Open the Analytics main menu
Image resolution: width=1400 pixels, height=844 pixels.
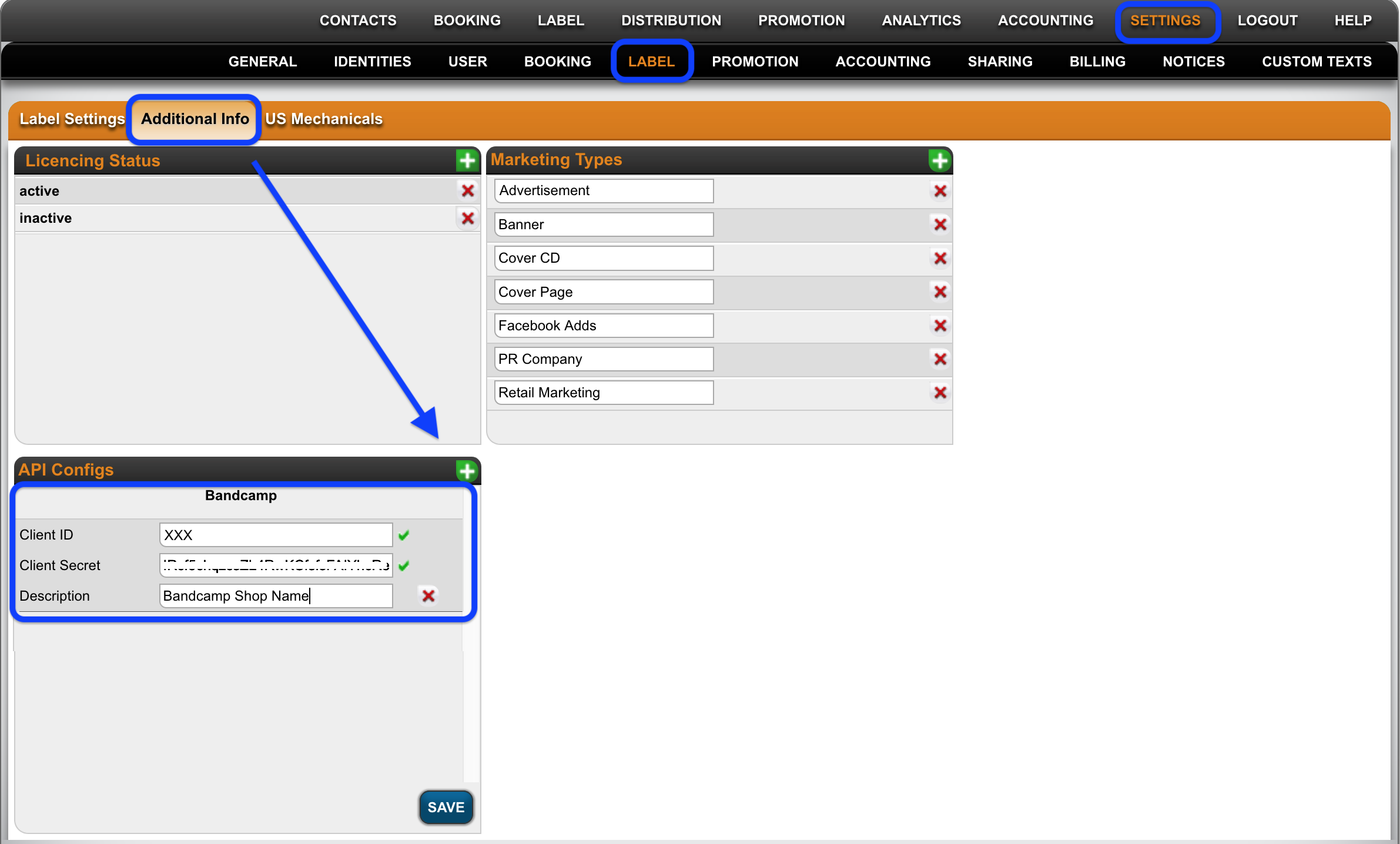tap(922, 21)
